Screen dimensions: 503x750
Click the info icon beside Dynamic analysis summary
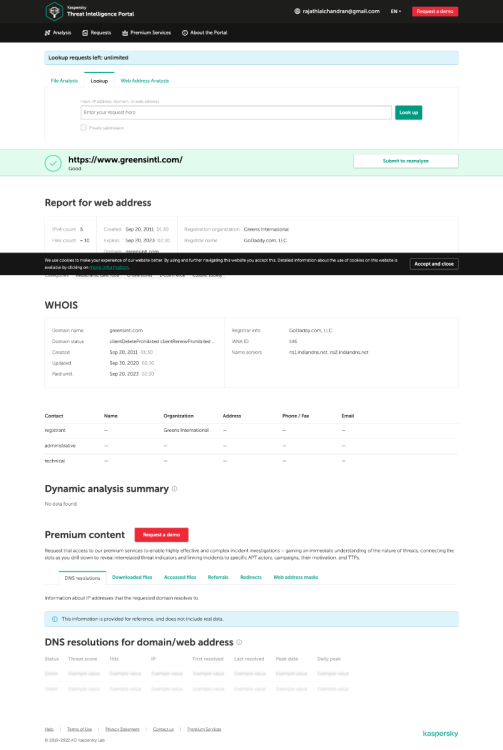point(175,489)
